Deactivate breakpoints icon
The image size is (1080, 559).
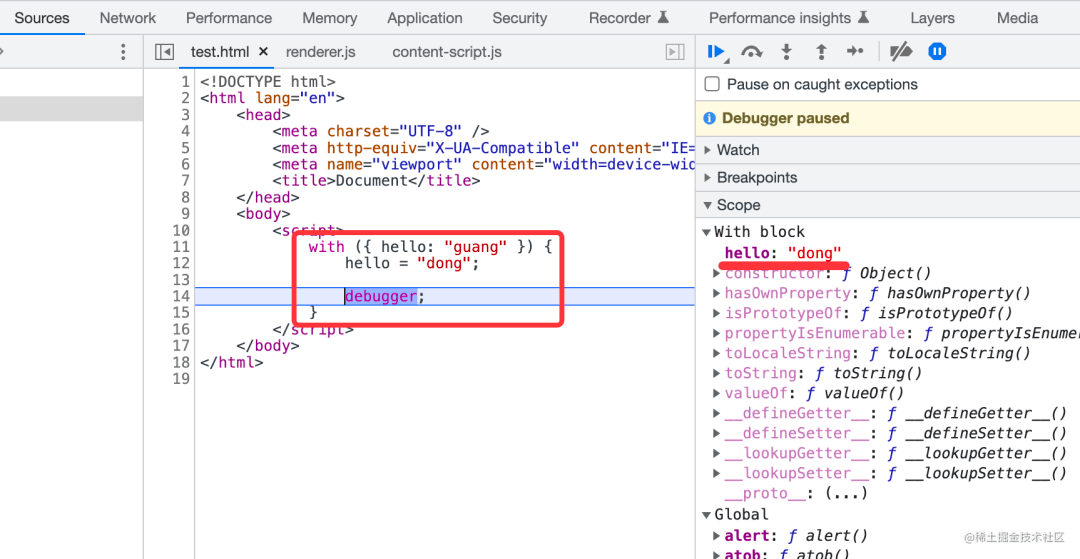[901, 52]
